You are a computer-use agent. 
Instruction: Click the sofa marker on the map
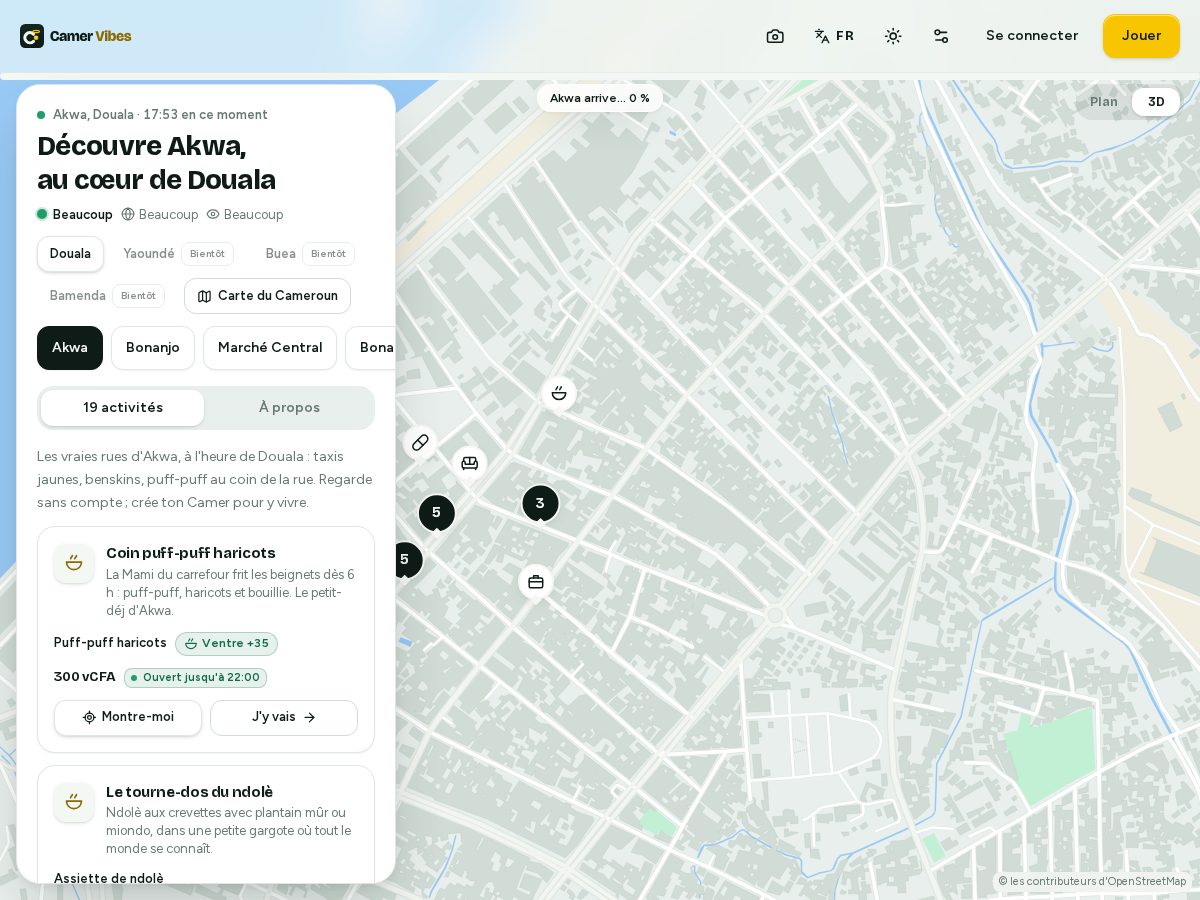pyautogui.click(x=469, y=463)
